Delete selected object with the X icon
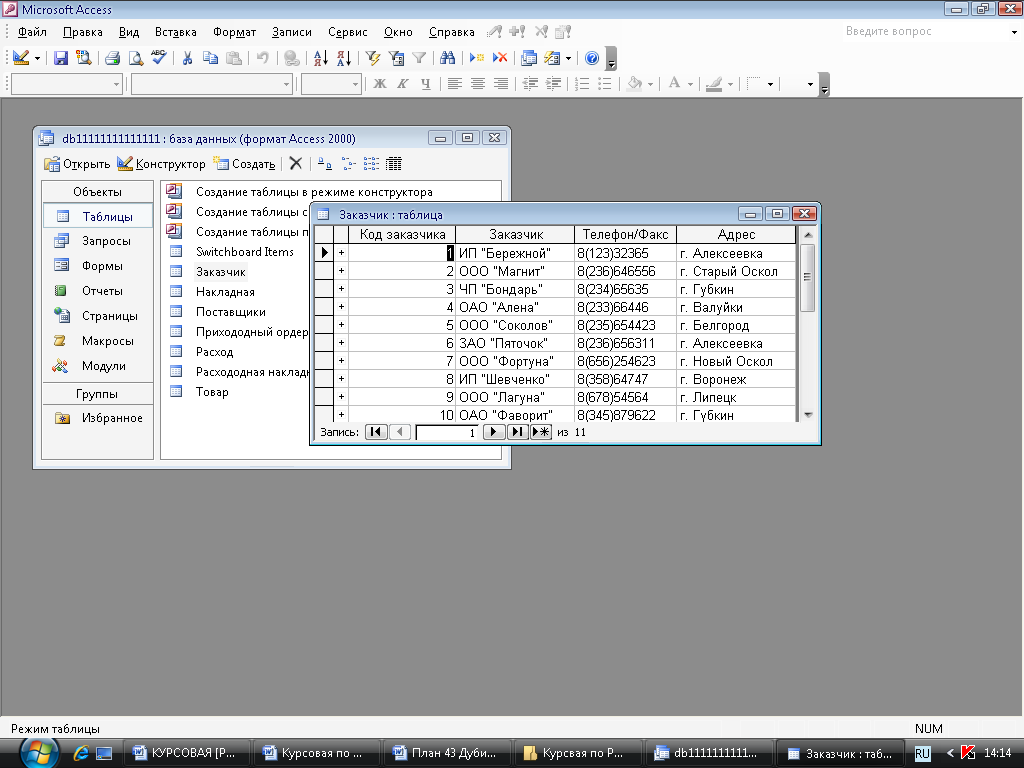Image resolution: width=1024 pixels, height=768 pixels. (295, 164)
